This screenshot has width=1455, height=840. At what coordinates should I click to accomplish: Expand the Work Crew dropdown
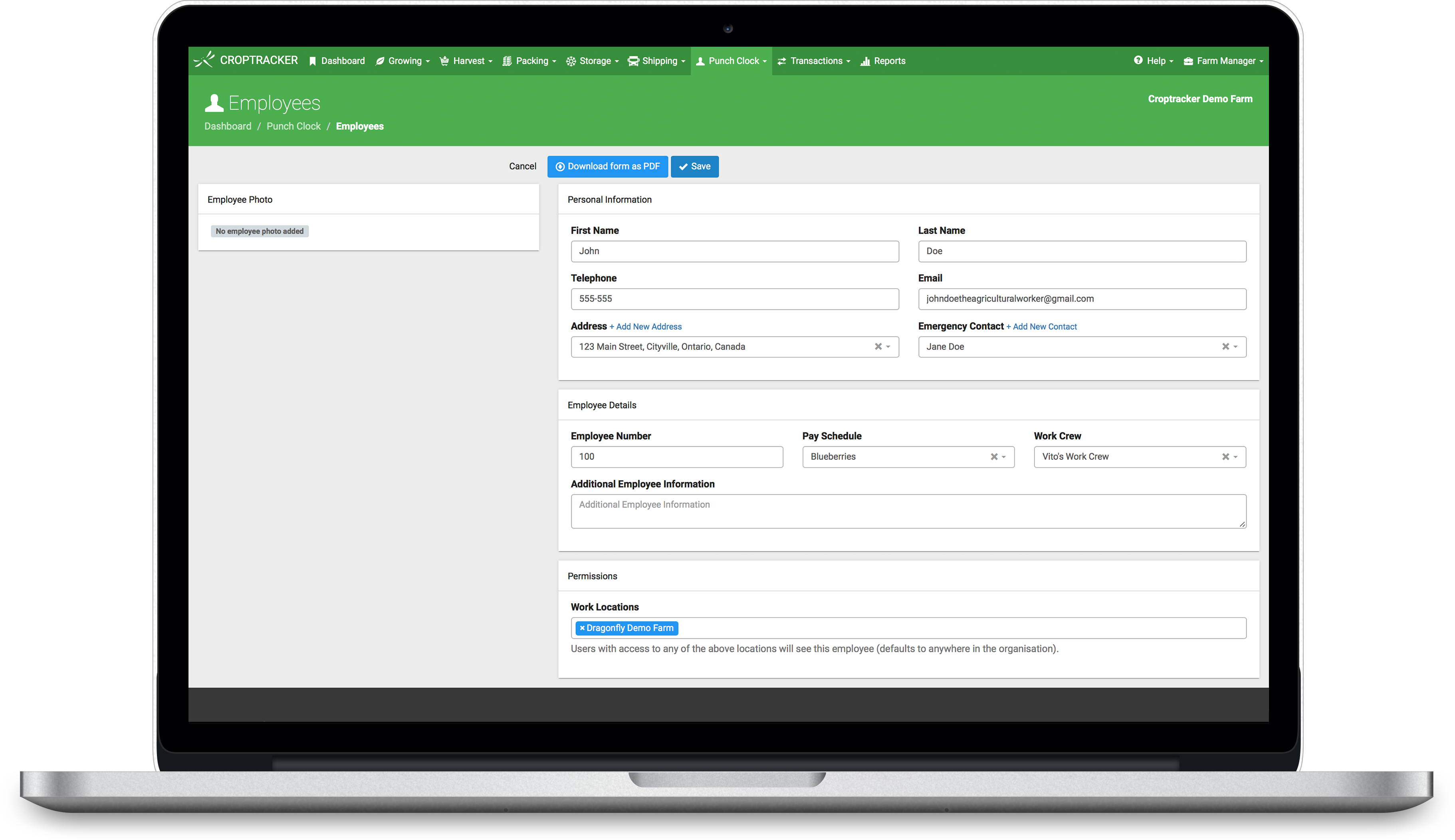[x=1235, y=457]
